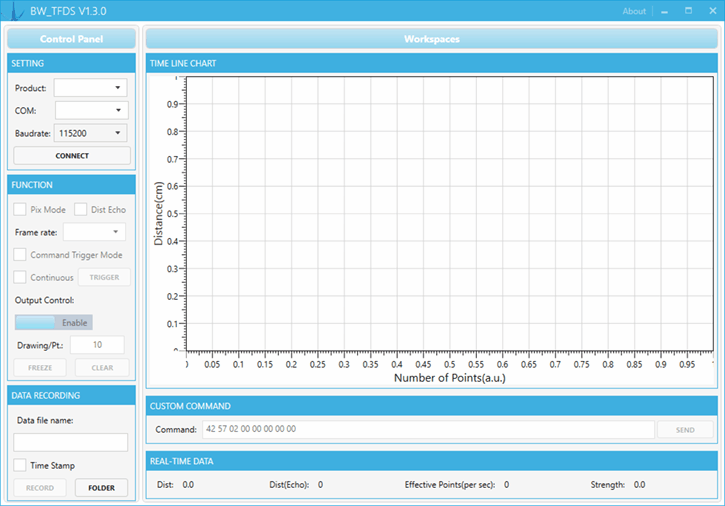Expand the Baudrate 115200 dropdown

pos(91,133)
